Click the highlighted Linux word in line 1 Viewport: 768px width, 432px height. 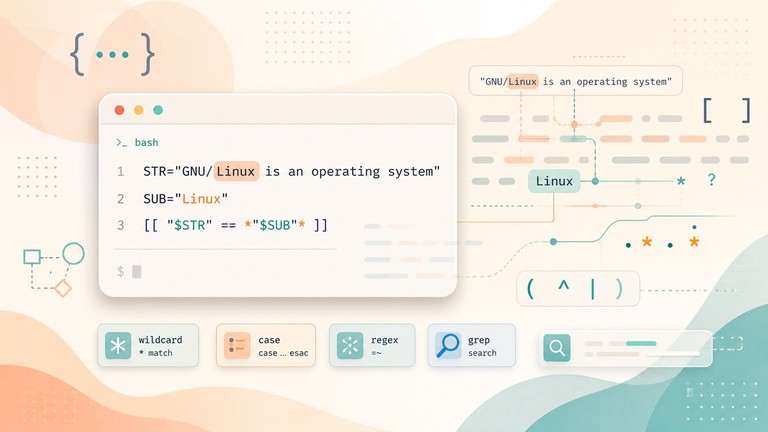click(236, 171)
